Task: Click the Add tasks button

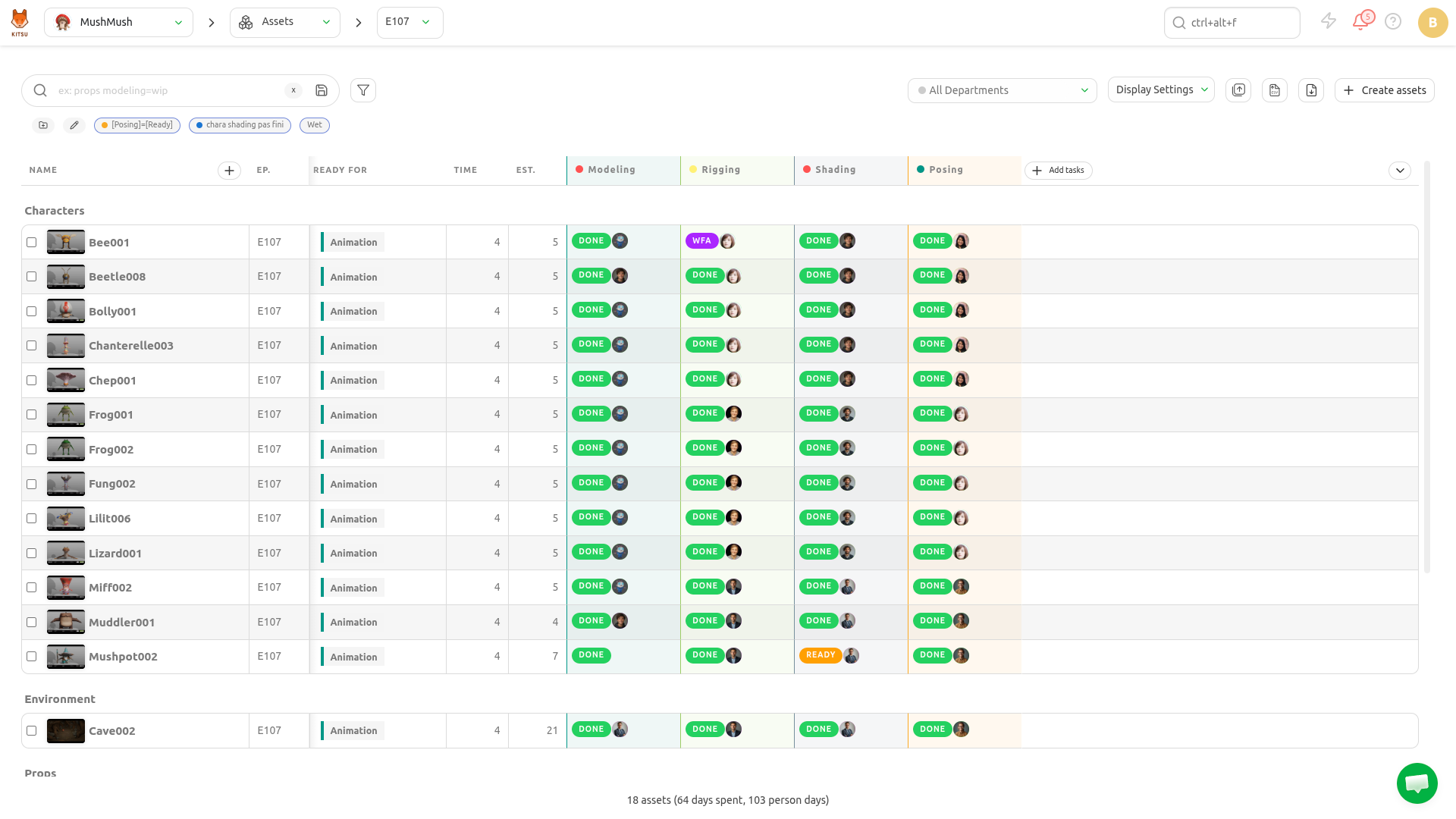Action: [1058, 171]
